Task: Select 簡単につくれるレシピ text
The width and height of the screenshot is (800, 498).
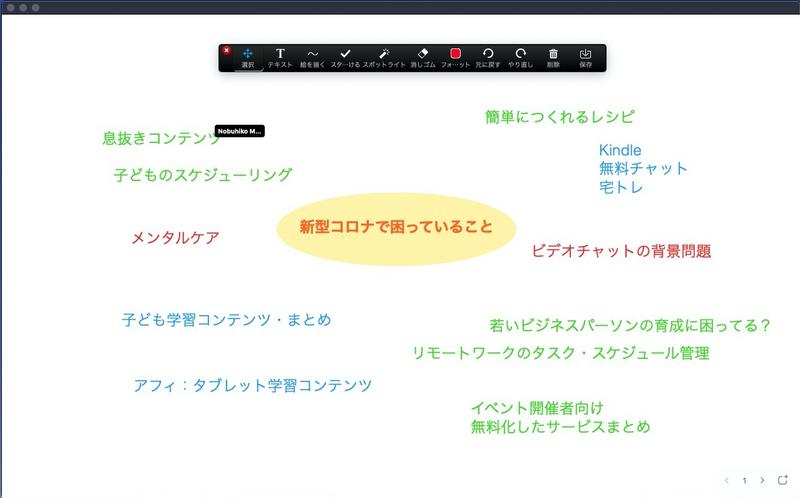Action: pyautogui.click(x=560, y=117)
